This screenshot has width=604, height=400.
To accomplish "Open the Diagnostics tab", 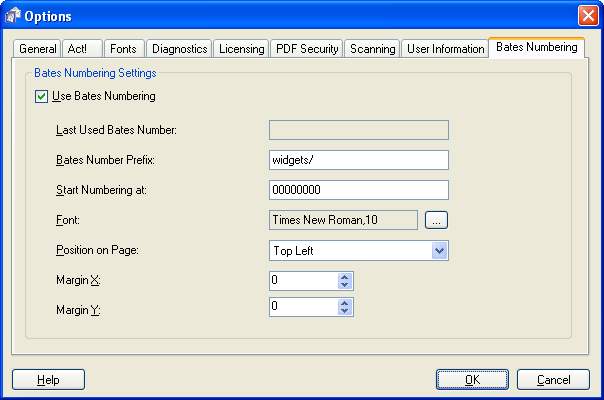I will [x=180, y=49].
